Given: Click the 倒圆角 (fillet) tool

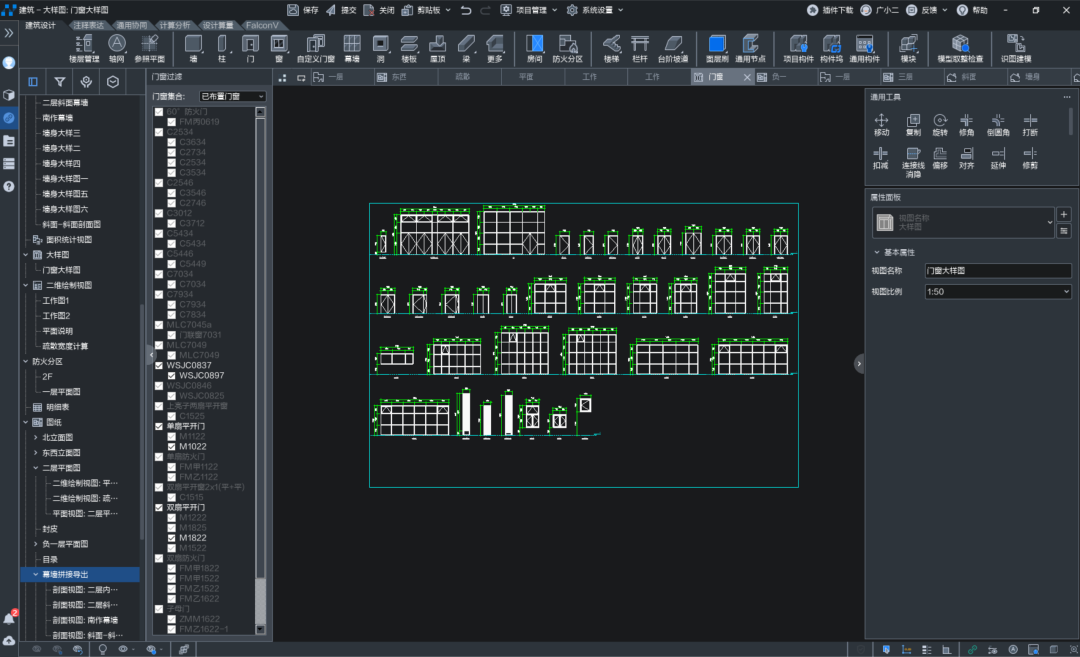Looking at the screenshot, I should click(x=998, y=125).
